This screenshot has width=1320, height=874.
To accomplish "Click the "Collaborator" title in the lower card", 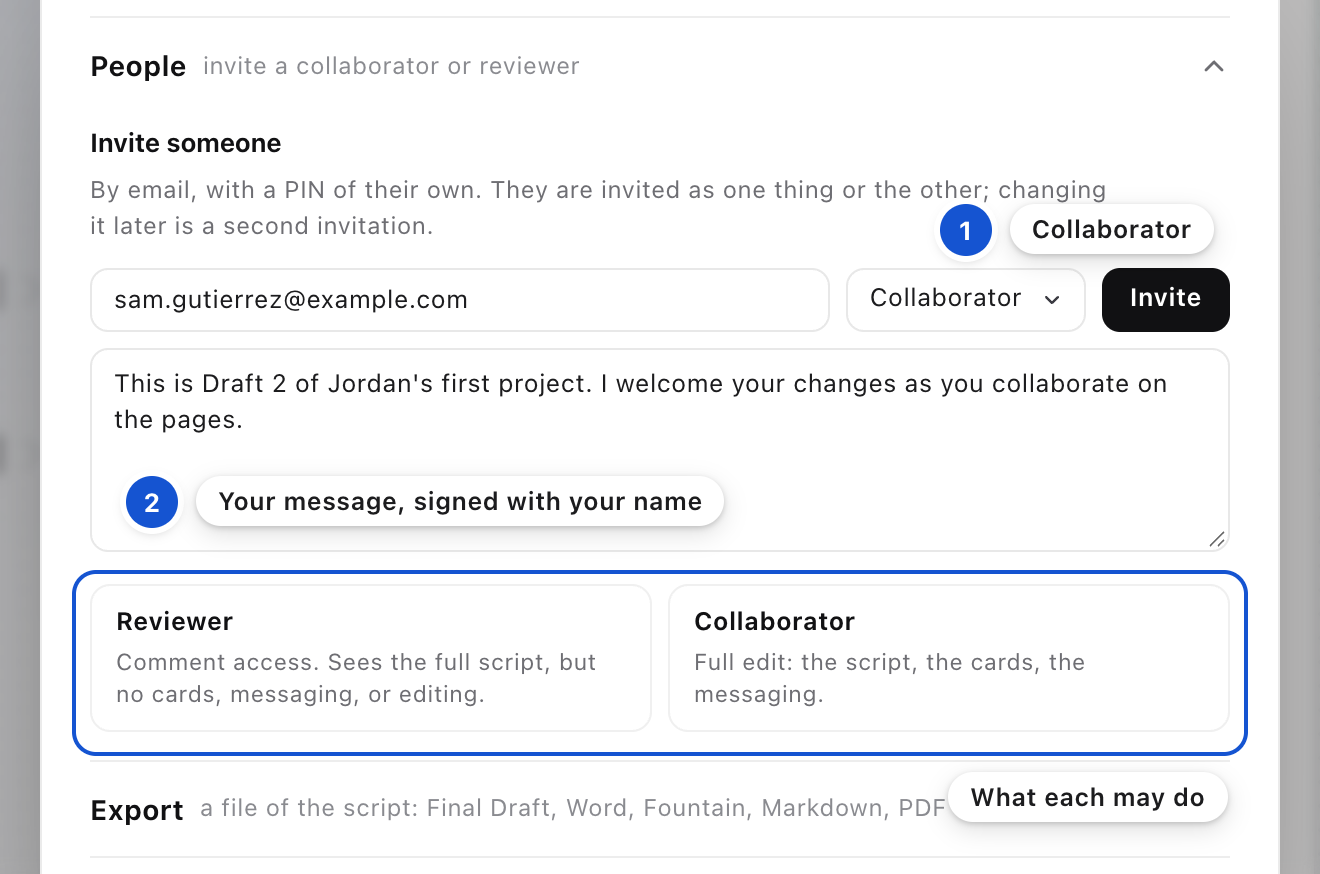I will coord(775,621).
